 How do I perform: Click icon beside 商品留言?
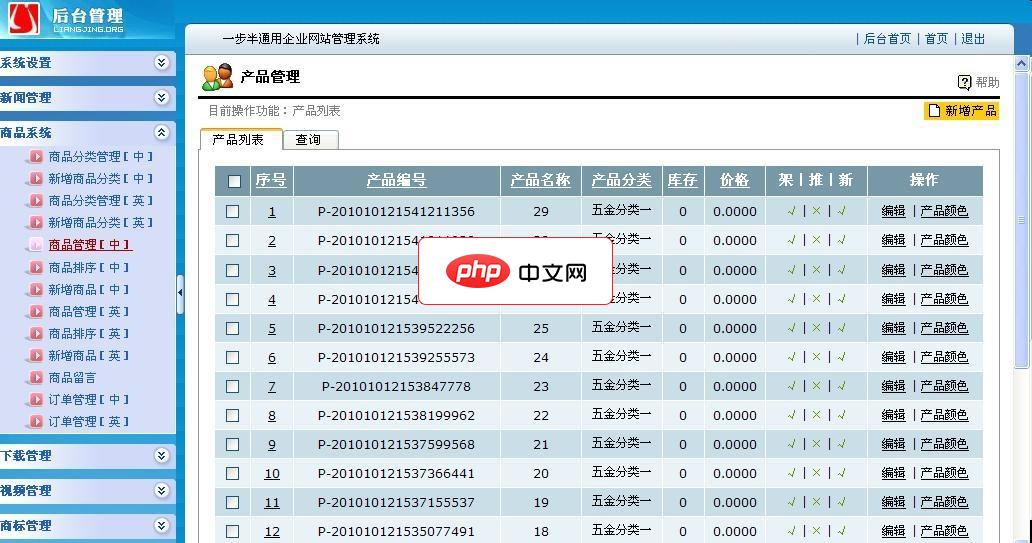[36, 377]
